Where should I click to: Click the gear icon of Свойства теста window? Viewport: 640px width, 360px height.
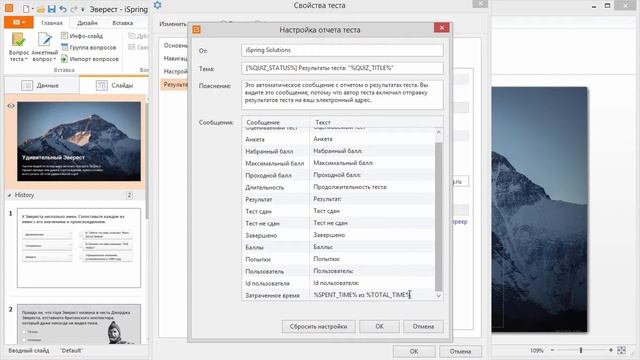157,5
